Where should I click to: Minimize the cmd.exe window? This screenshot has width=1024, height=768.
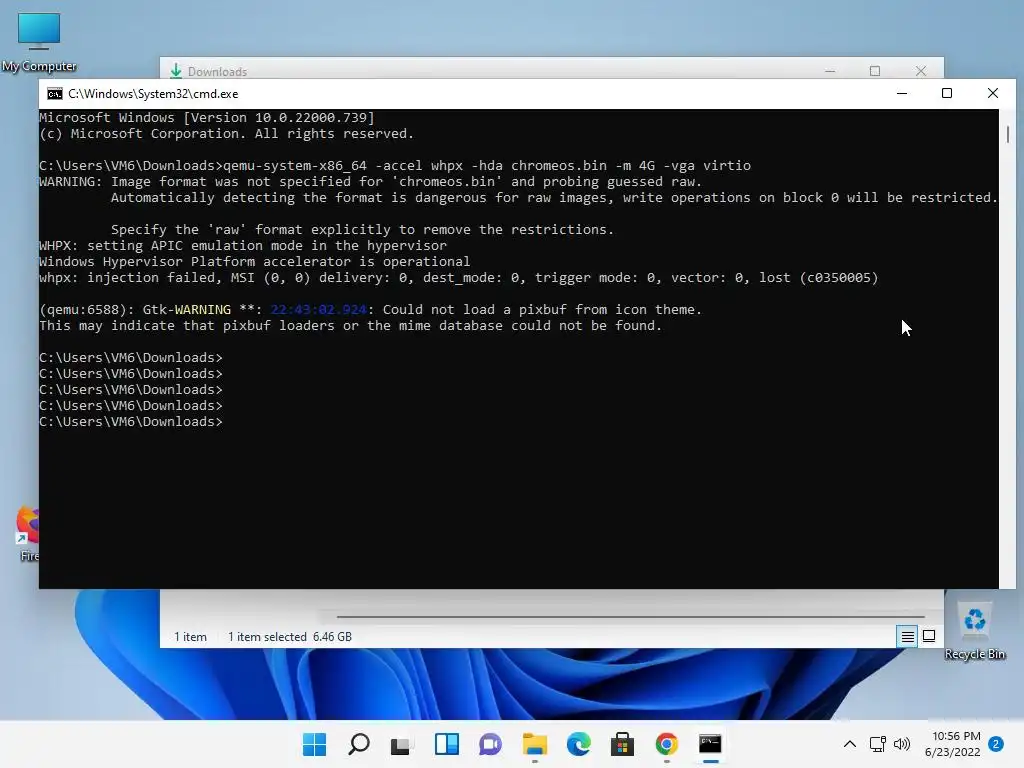pyautogui.click(x=902, y=93)
